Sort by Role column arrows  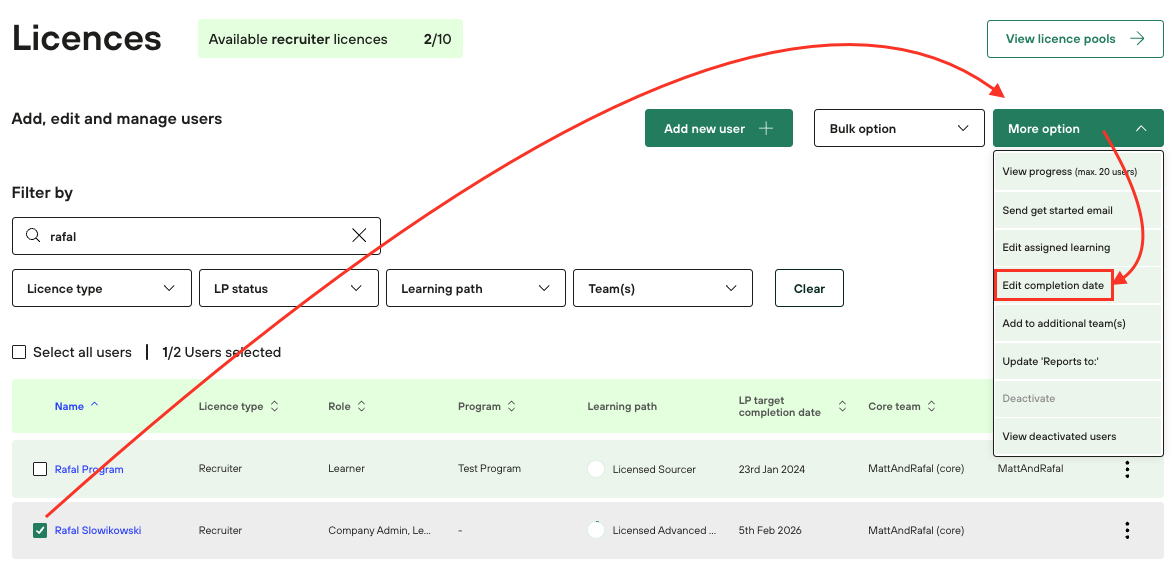pyautogui.click(x=362, y=407)
